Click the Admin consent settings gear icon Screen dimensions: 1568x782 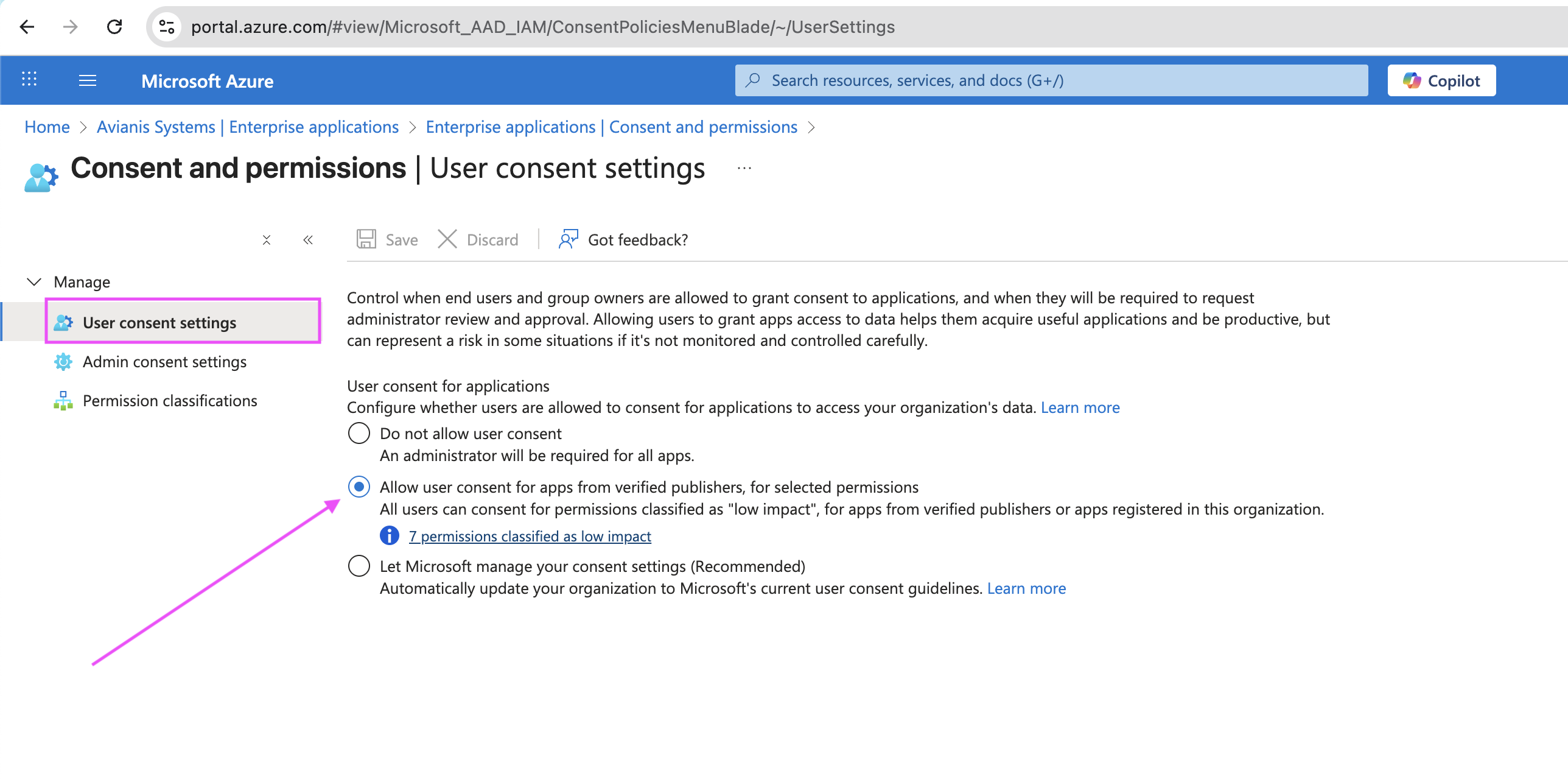pos(63,362)
